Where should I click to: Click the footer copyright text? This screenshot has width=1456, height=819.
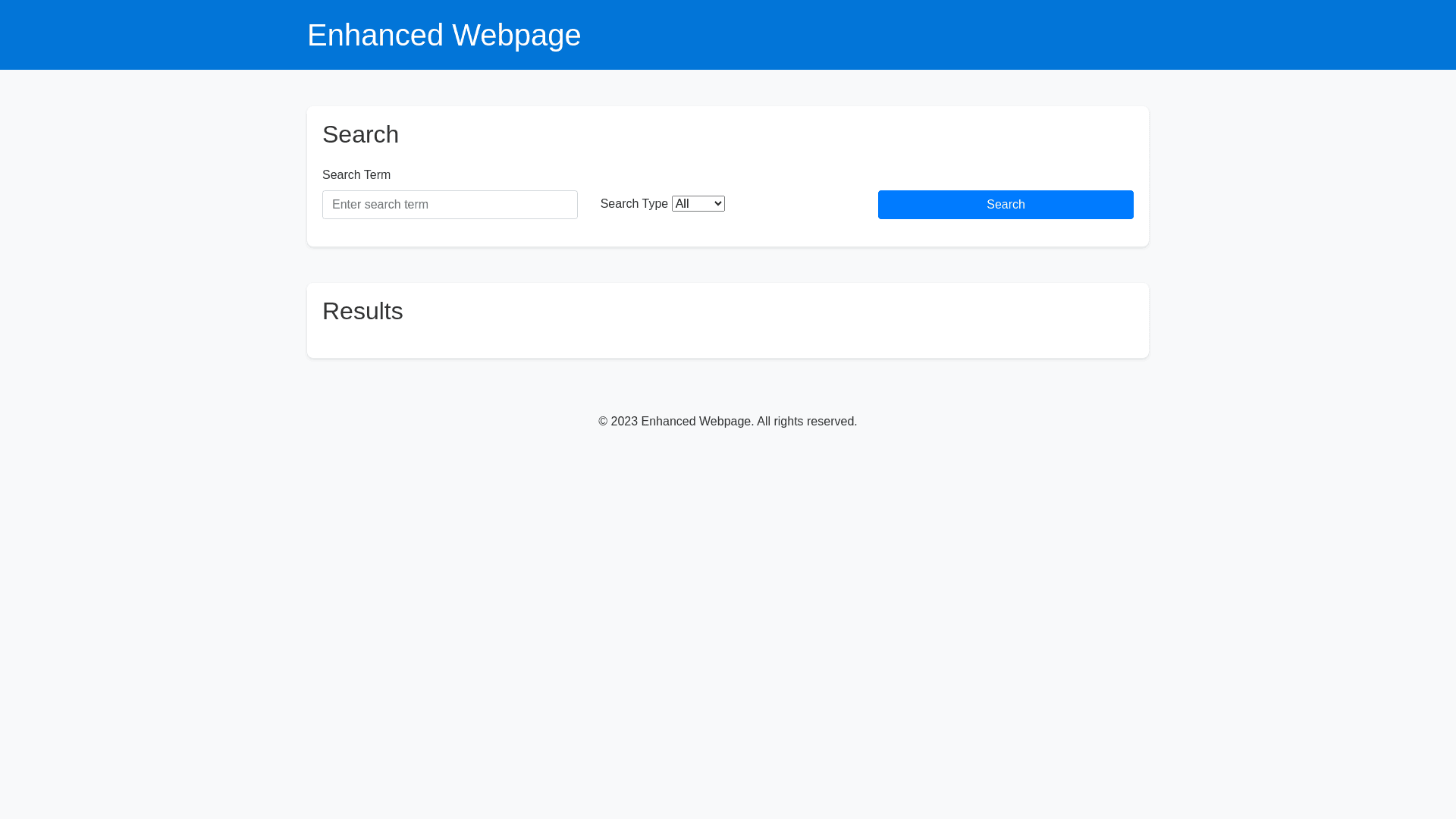tap(727, 422)
